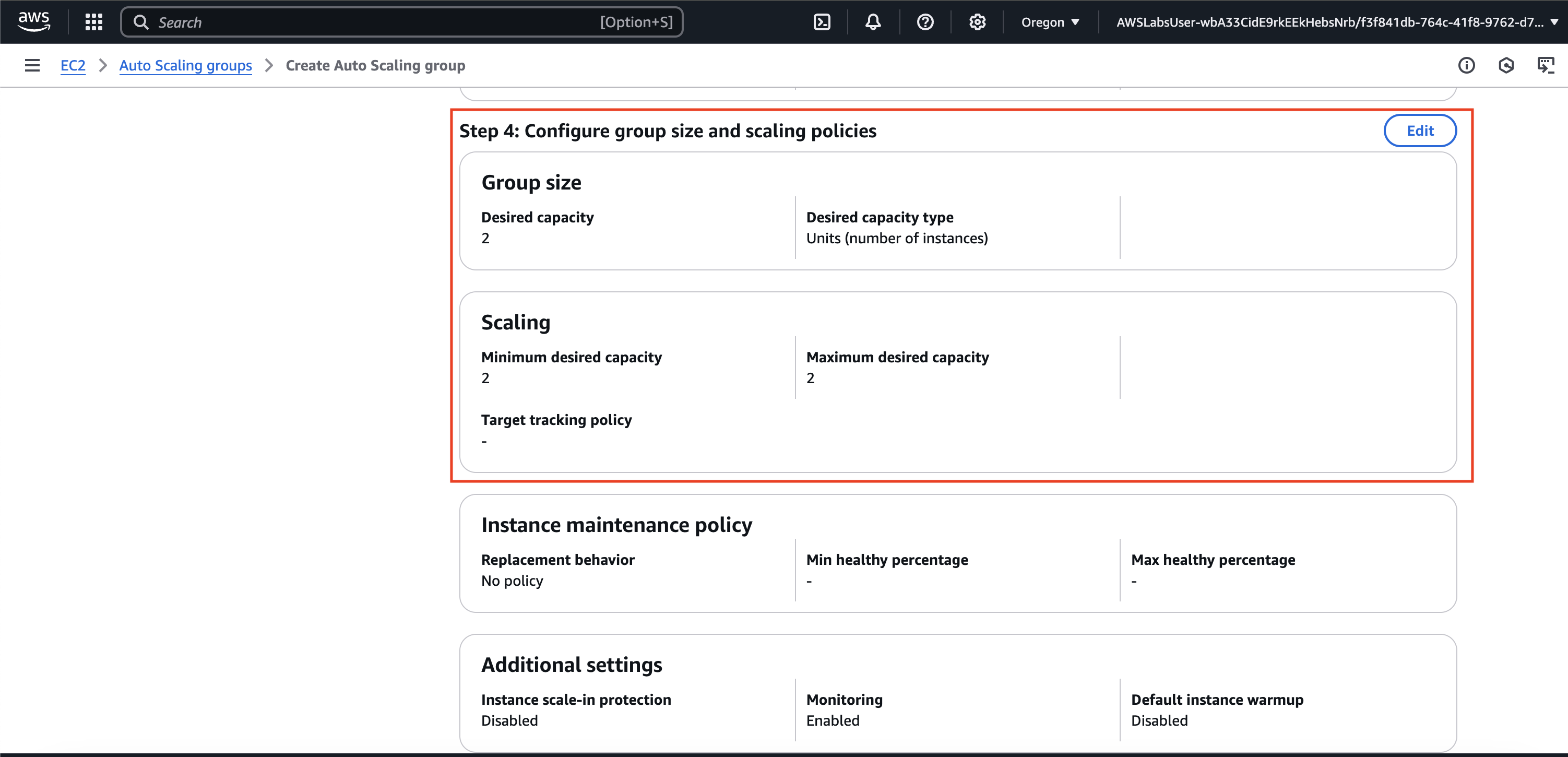Launch CloudShell from the top bar
The width and height of the screenshot is (1568, 757).
click(x=822, y=22)
